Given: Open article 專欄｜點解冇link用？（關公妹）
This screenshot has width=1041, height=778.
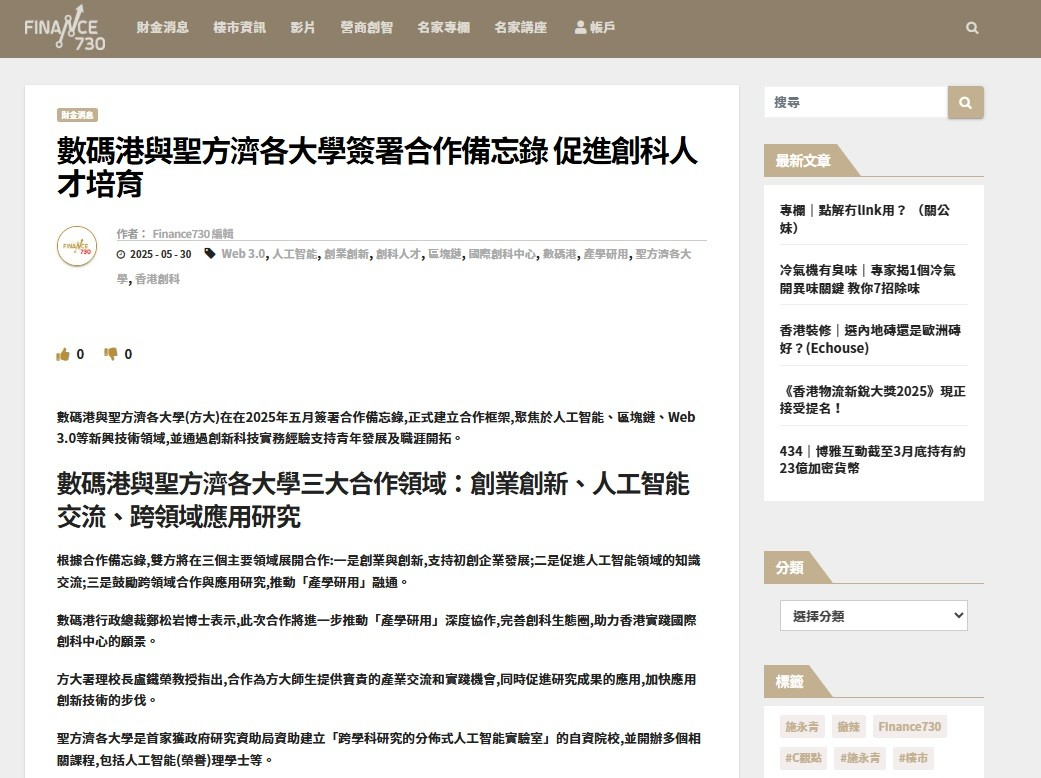Looking at the screenshot, I should point(864,219).
